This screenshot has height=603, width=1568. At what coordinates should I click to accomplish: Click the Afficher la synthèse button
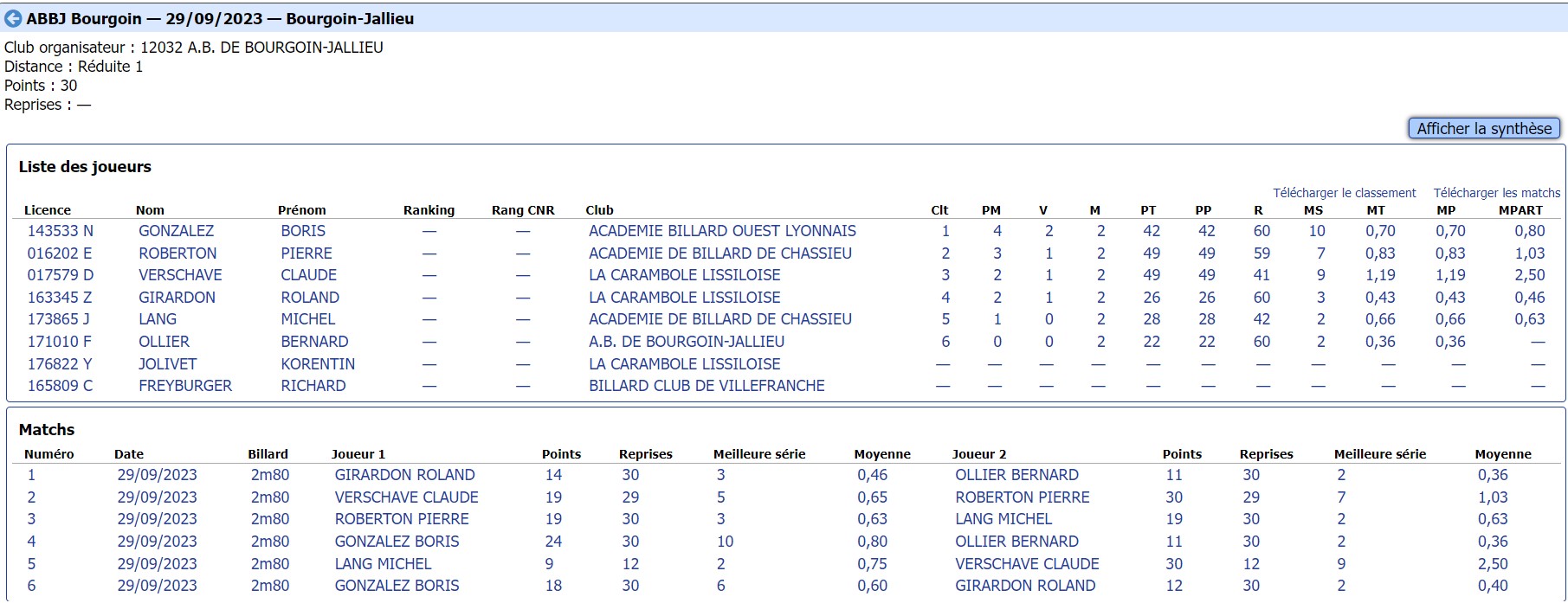coord(1484,128)
